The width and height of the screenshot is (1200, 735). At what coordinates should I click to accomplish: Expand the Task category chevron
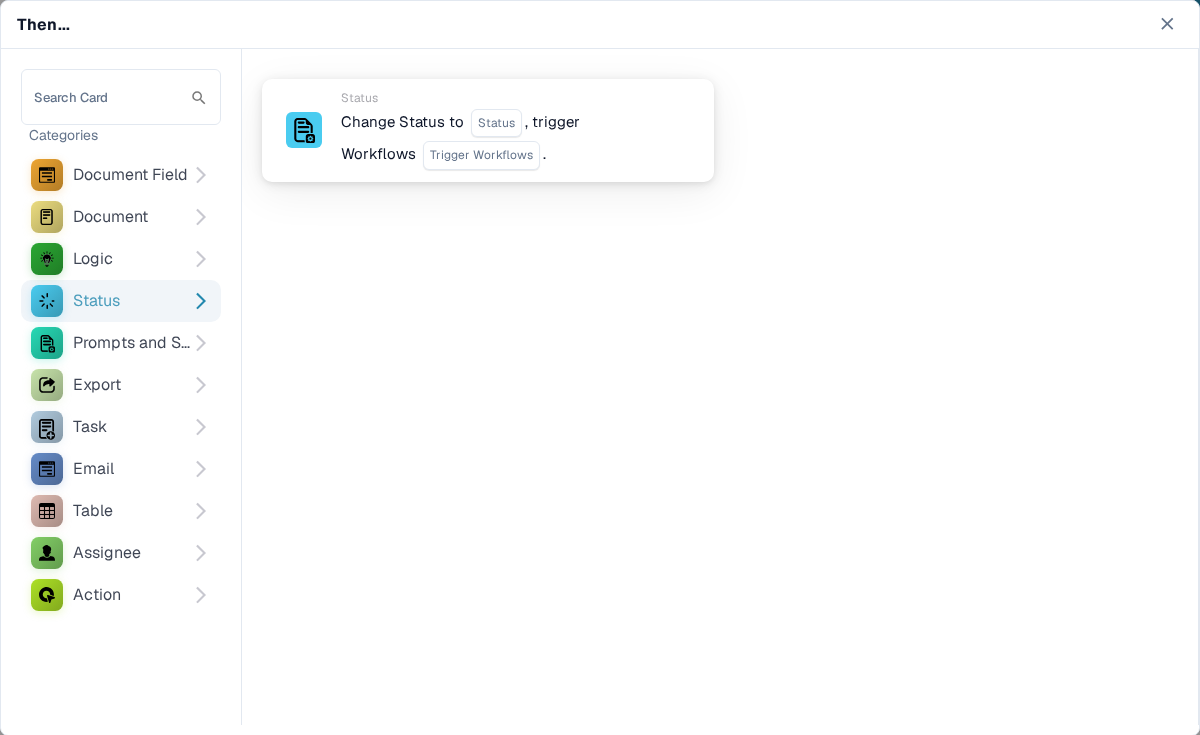(201, 427)
